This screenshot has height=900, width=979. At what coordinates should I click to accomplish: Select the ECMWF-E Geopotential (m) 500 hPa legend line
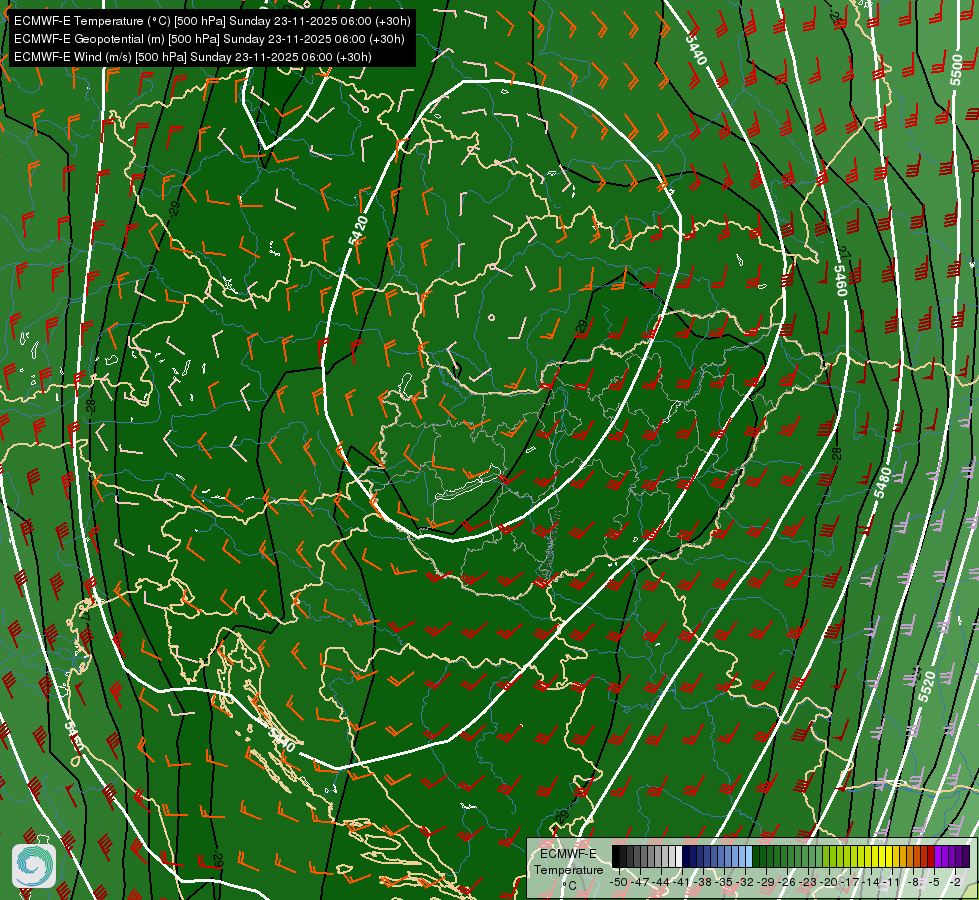[209, 39]
